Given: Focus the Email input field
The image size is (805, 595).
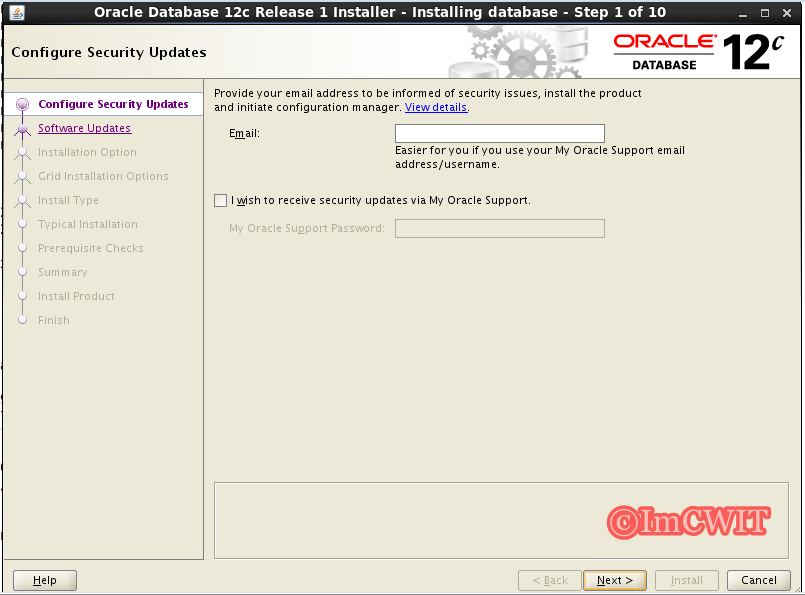Looking at the screenshot, I should coord(500,133).
